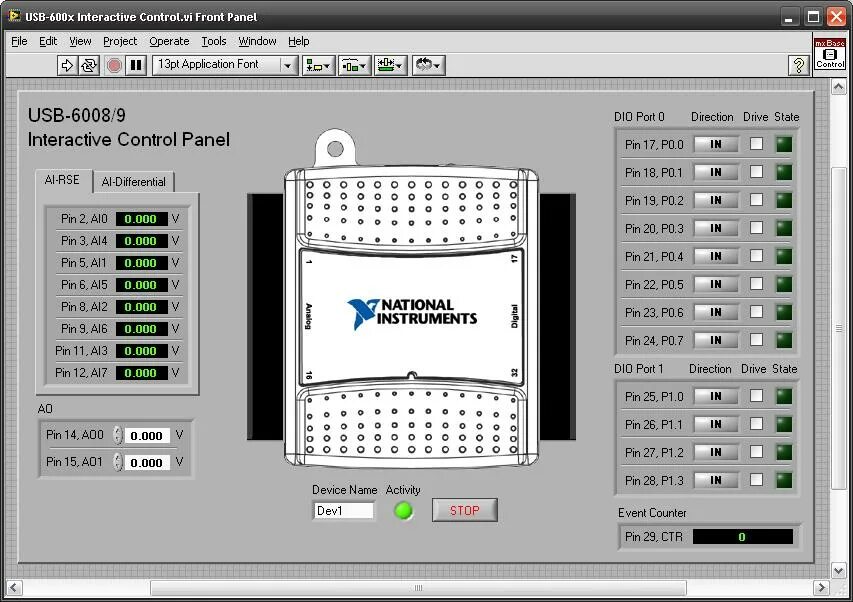This screenshot has height=602, width=853.
Task: Click the mxBase Control VI icon
Action: [830, 53]
